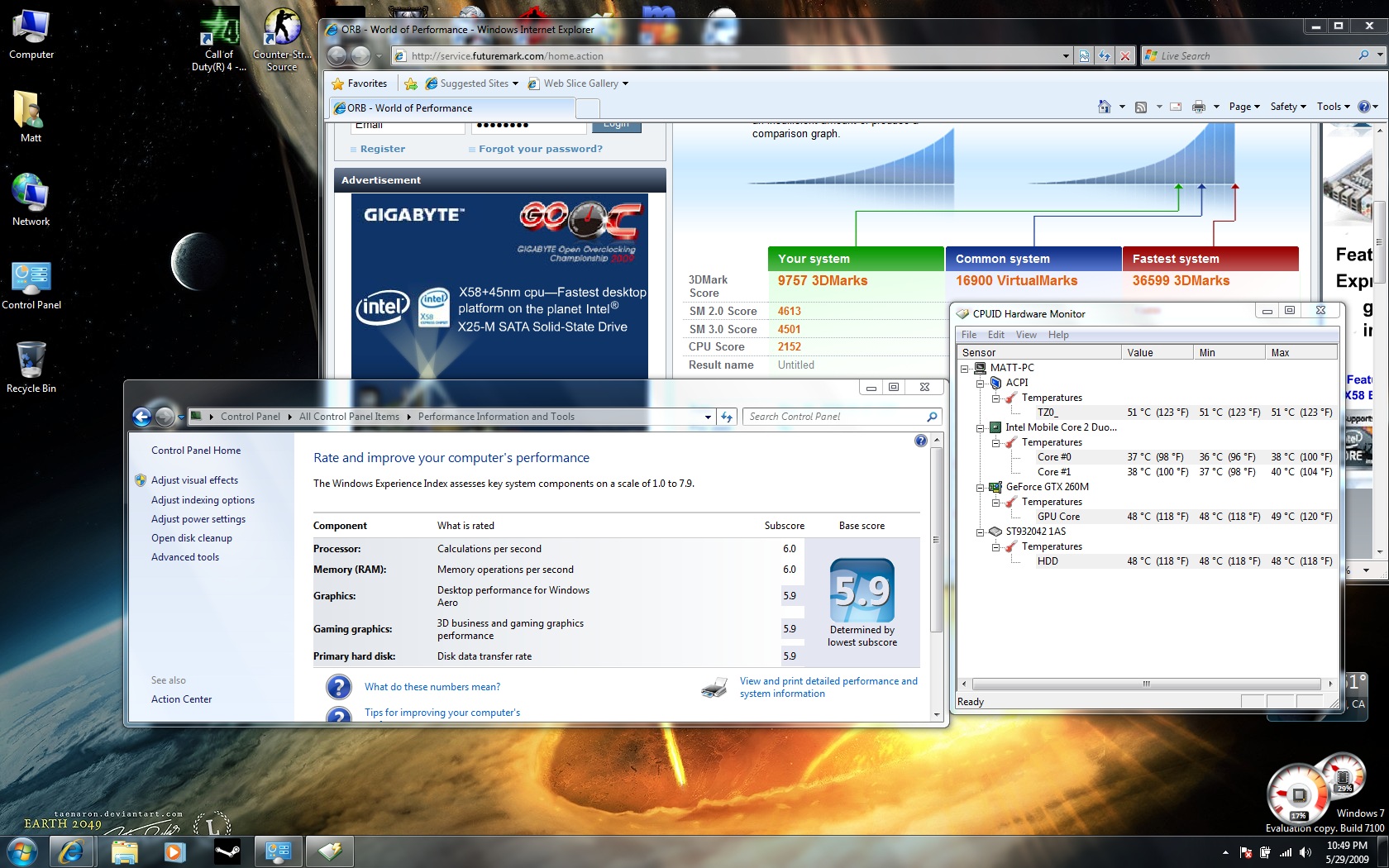Open Windows Media Player from the taskbar

point(174,851)
